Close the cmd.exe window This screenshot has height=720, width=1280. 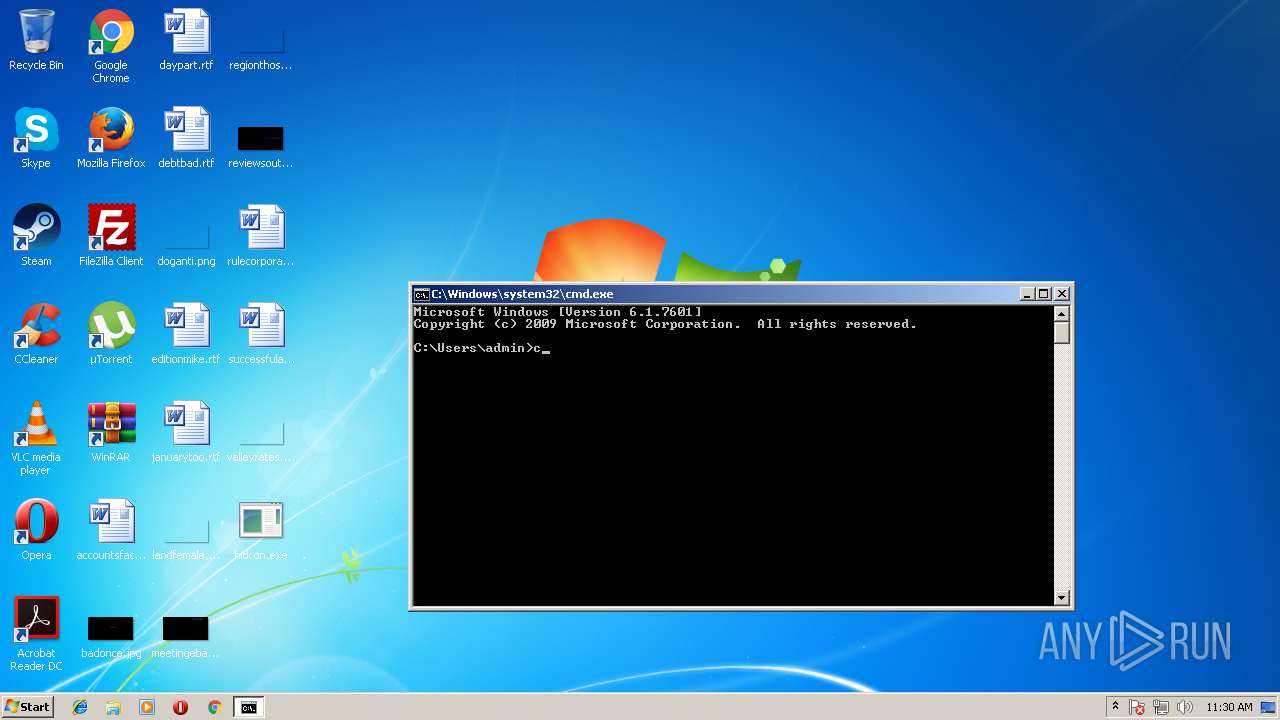point(1062,294)
